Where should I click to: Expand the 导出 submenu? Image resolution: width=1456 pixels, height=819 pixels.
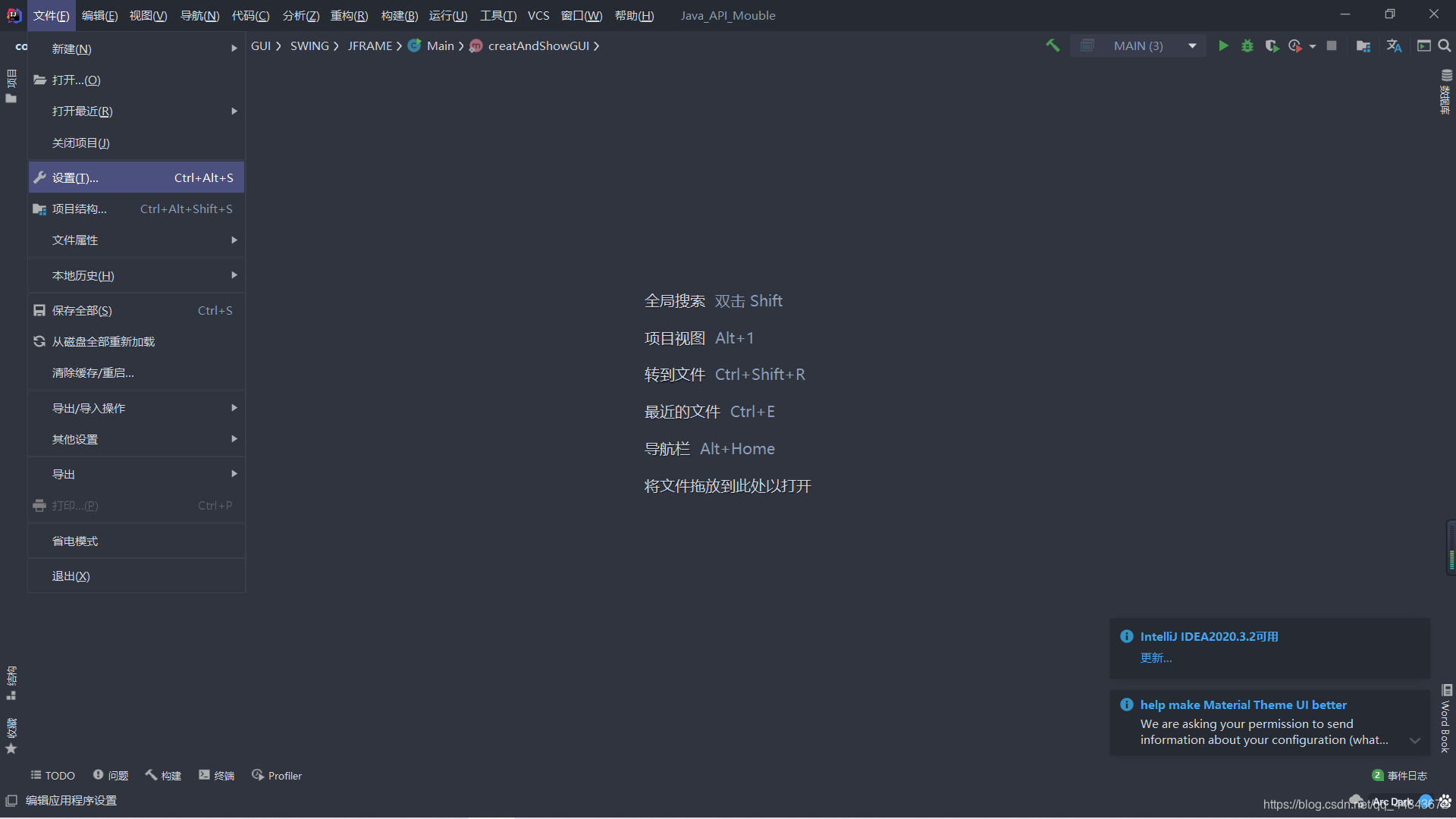point(136,474)
